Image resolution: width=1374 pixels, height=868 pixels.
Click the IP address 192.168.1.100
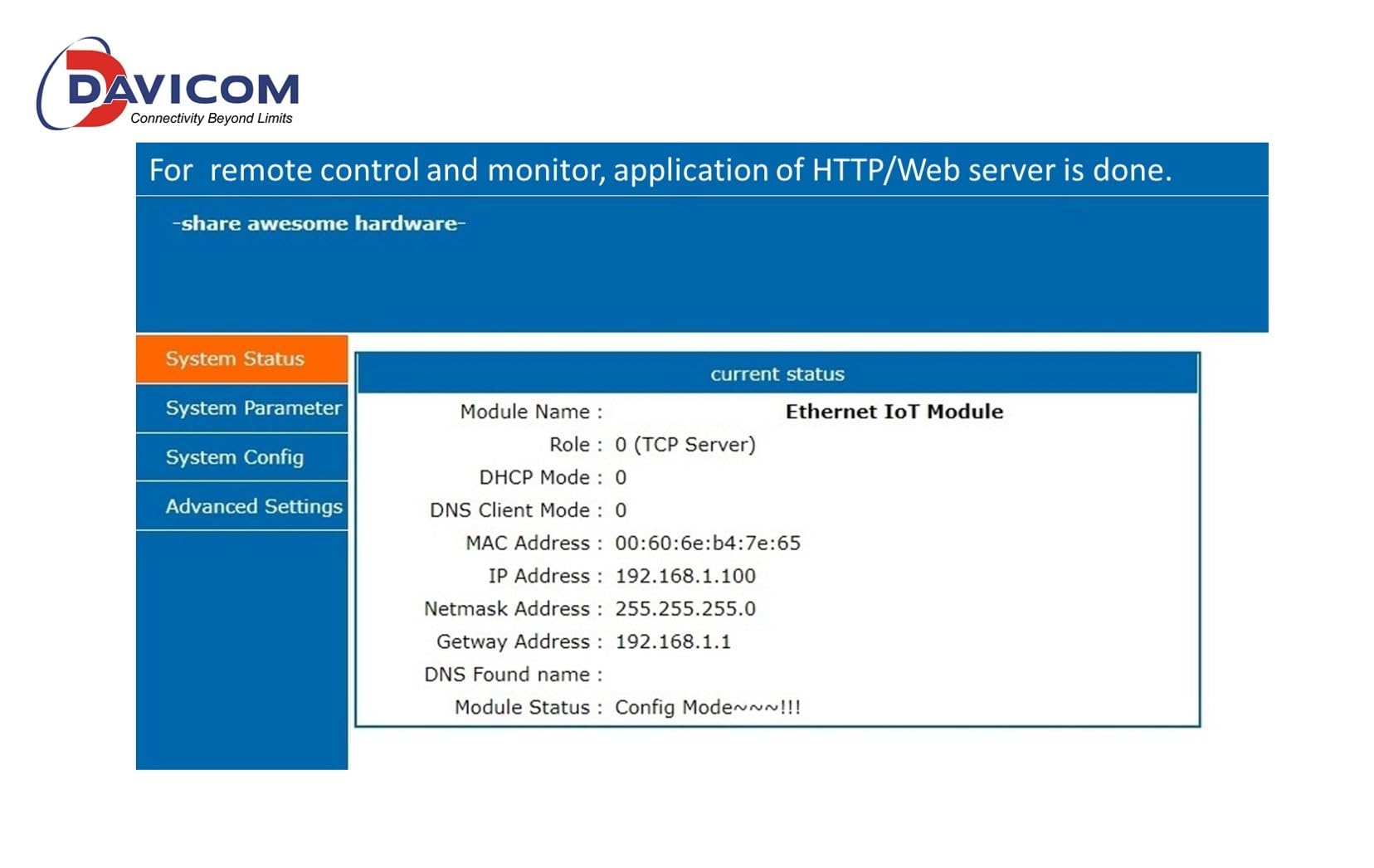[x=685, y=576]
